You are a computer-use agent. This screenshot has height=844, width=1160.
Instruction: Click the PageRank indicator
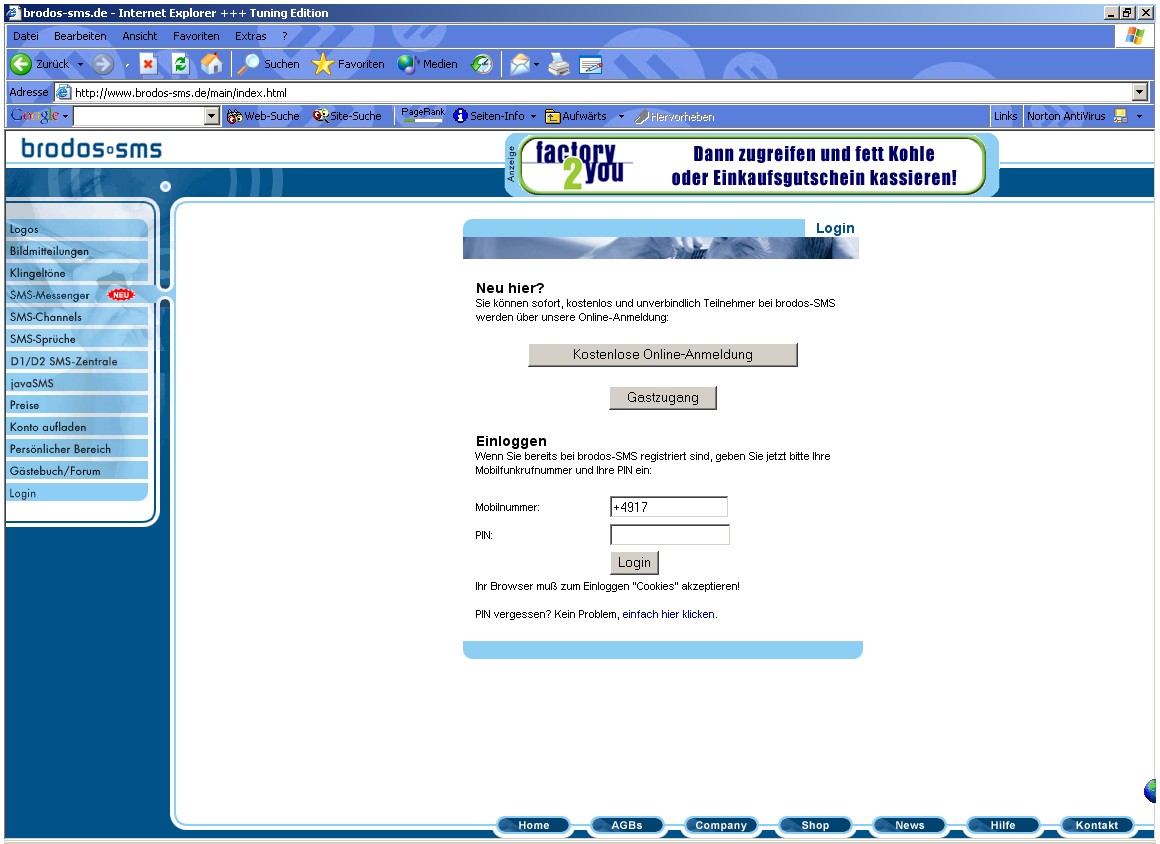coord(423,115)
